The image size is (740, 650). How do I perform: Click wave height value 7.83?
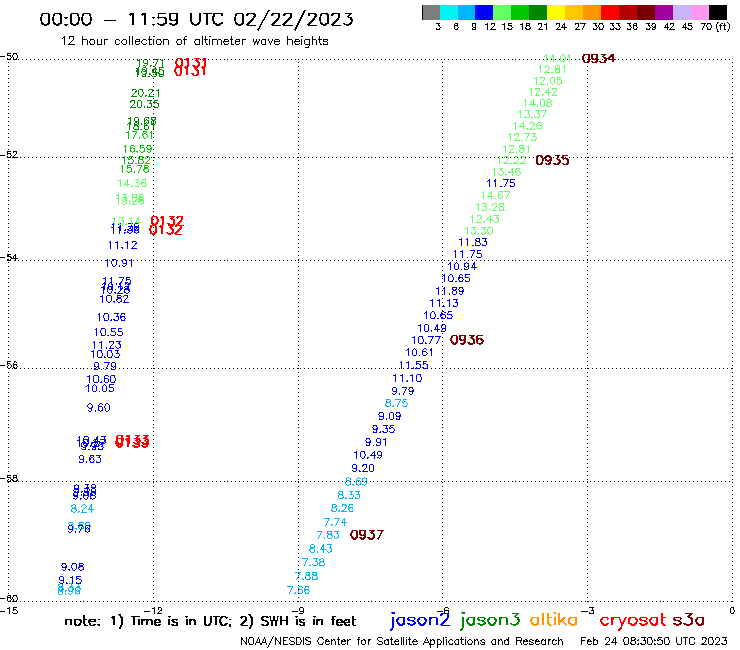328,535
